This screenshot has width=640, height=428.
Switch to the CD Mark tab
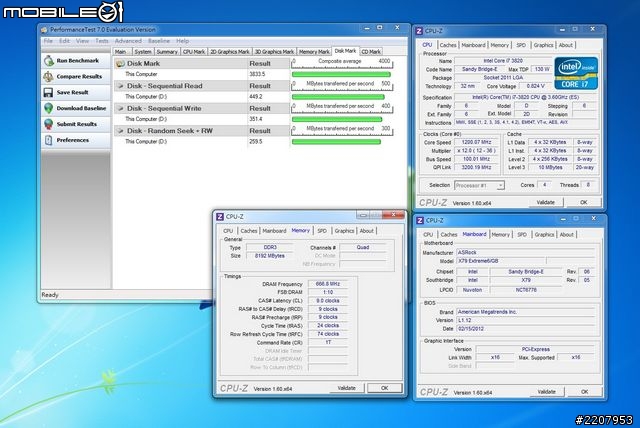point(371,52)
